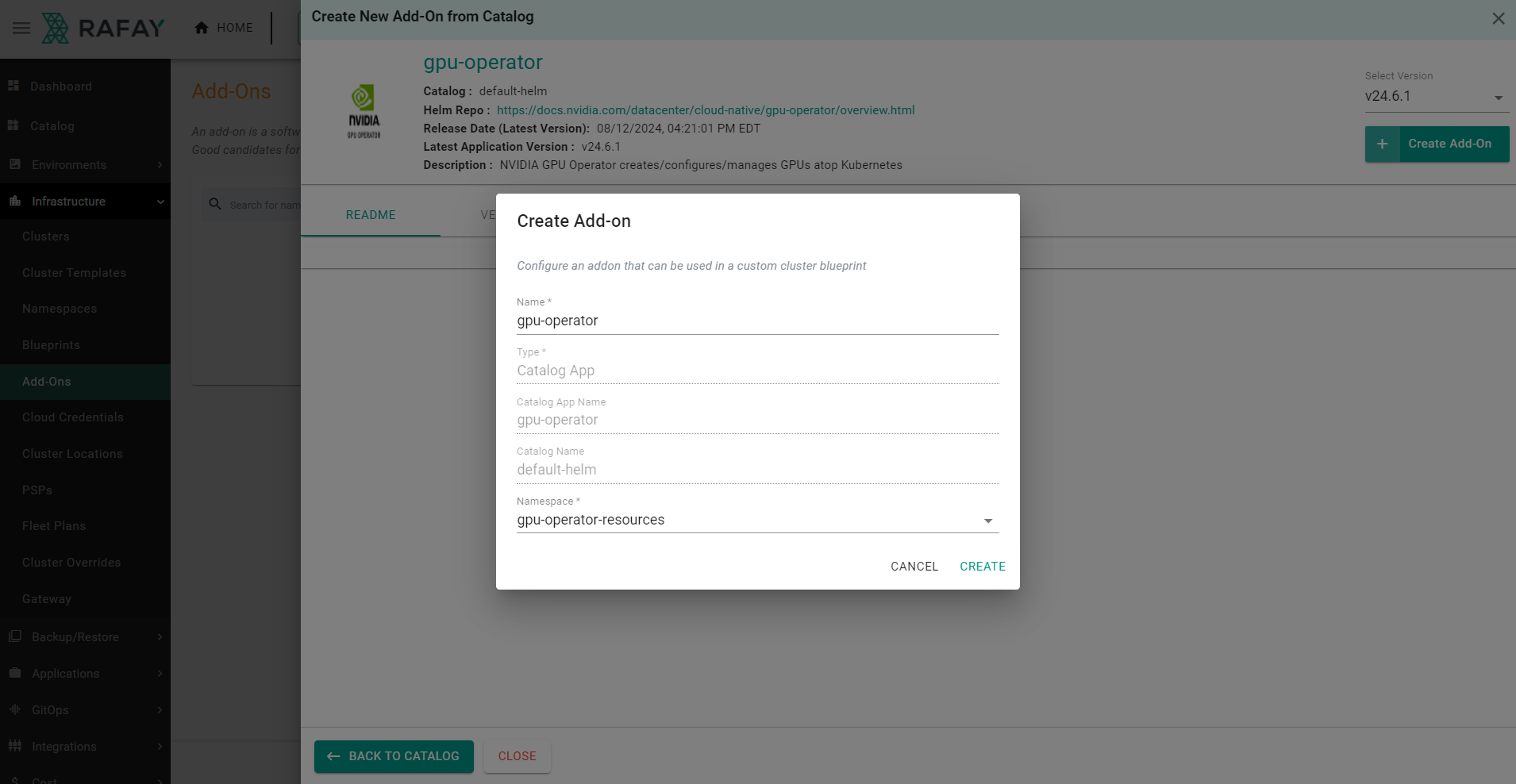The height and width of the screenshot is (784, 1516).
Task: Switch to the README tab
Action: (371, 215)
